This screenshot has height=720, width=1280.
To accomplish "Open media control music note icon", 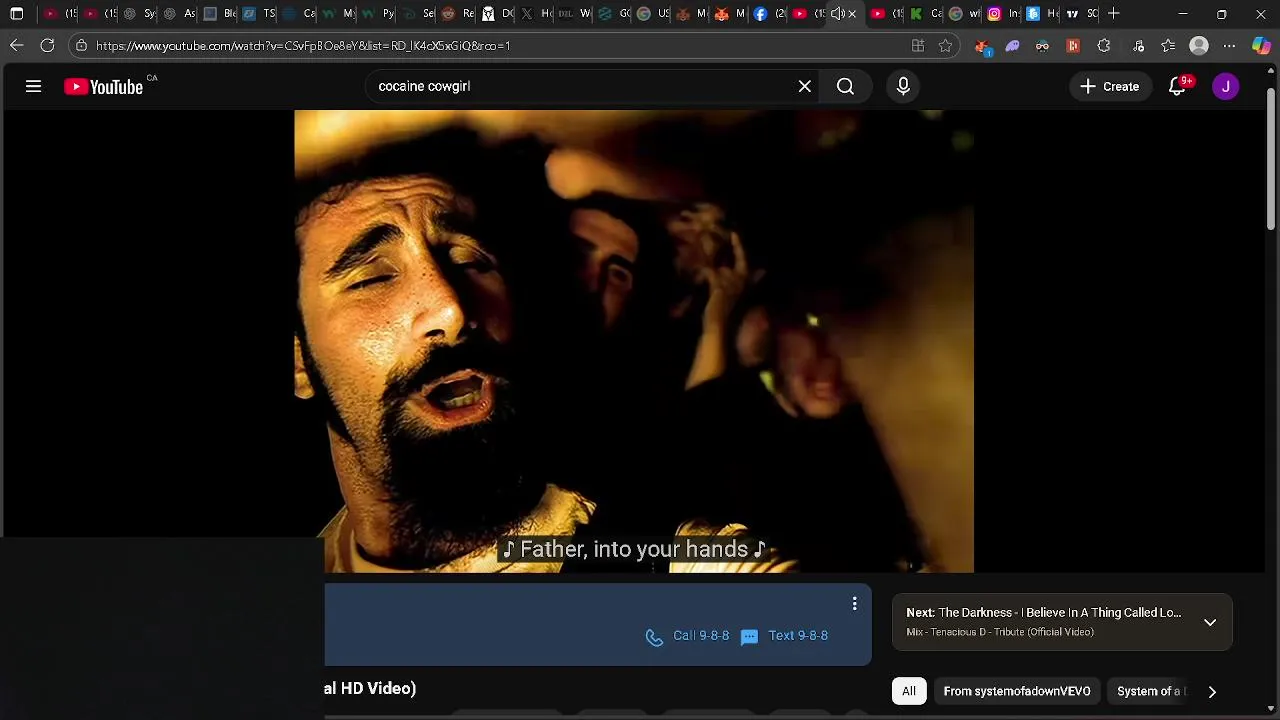I will [x=1138, y=45].
